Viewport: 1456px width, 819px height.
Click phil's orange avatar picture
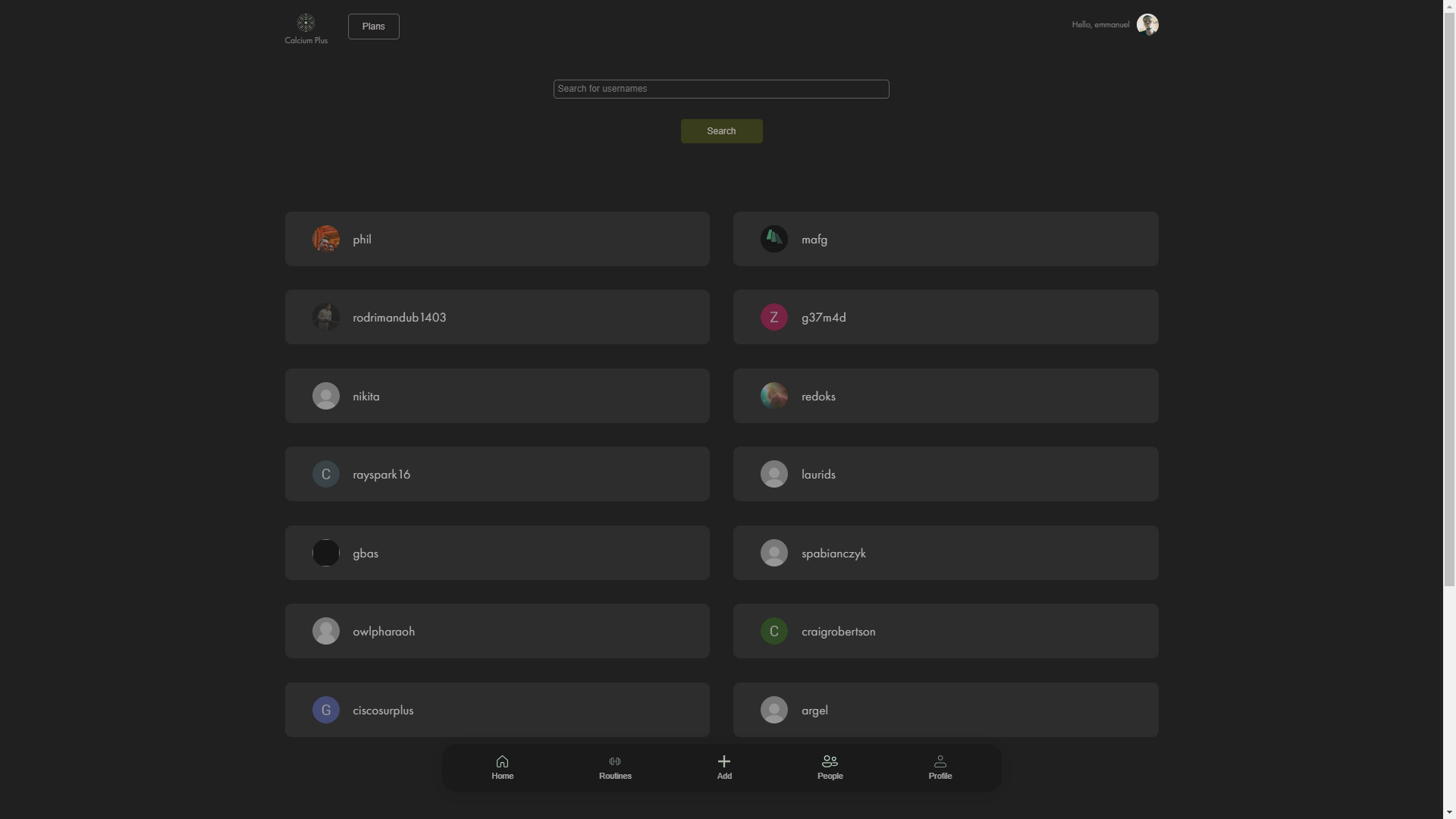(x=326, y=239)
